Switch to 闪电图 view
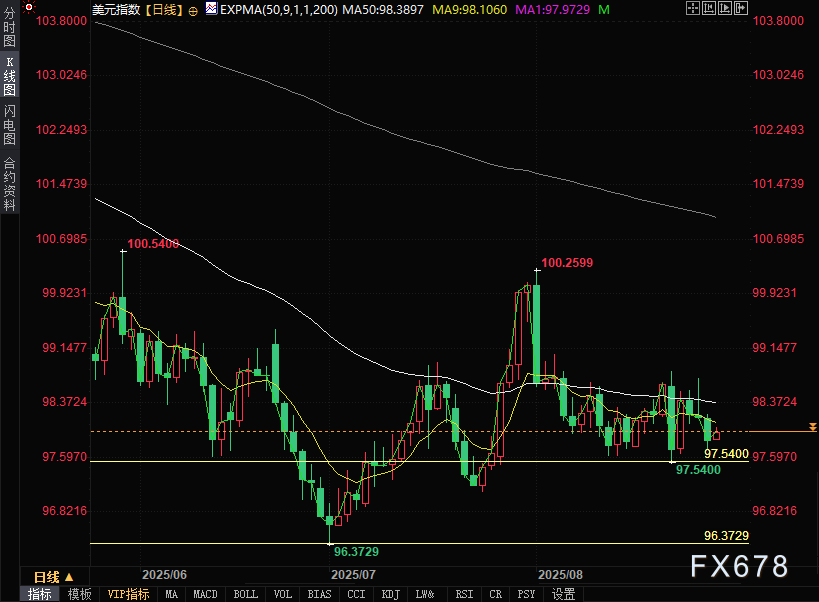 click(9, 124)
